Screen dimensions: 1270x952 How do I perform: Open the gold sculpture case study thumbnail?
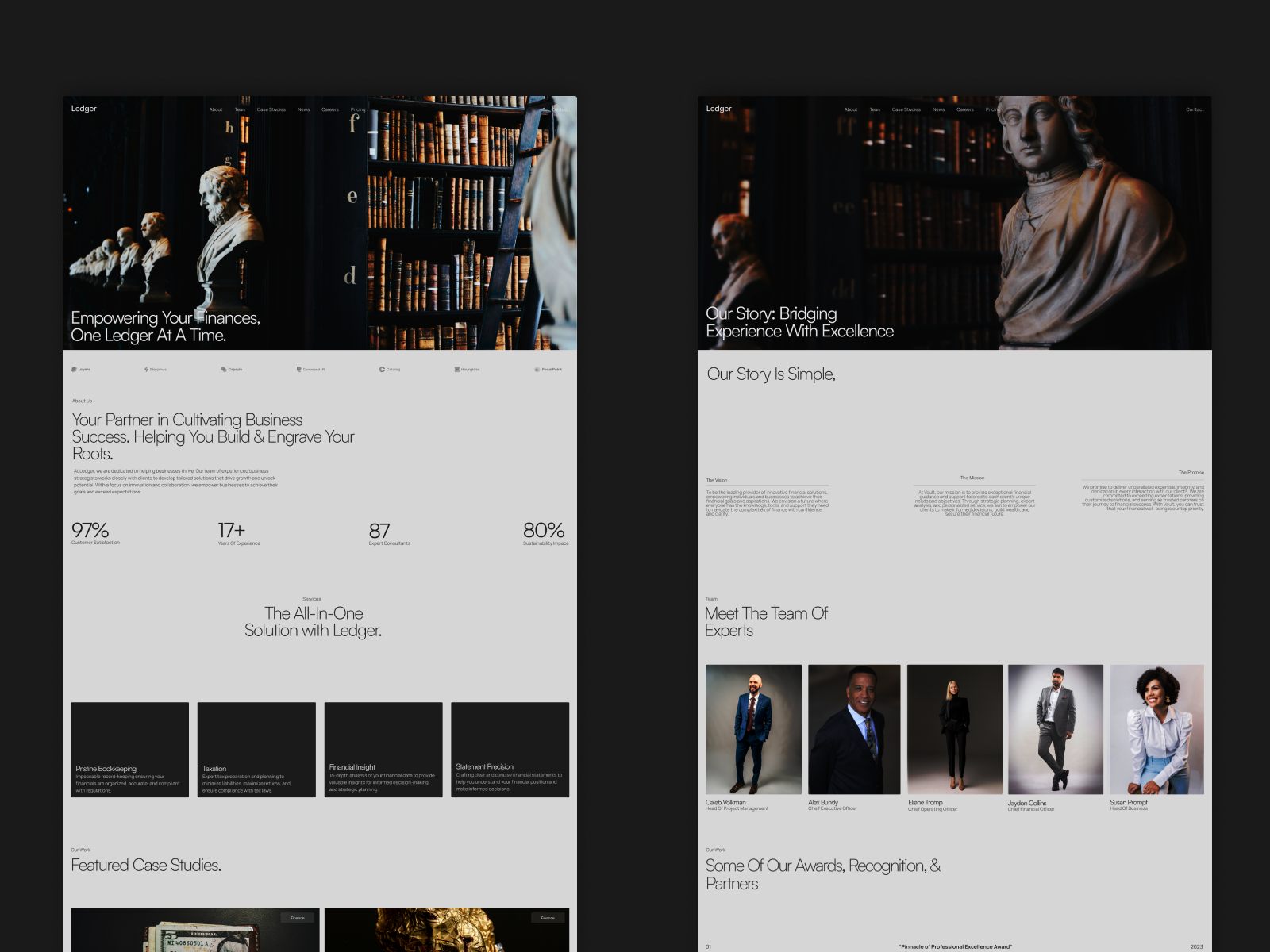tap(447, 930)
